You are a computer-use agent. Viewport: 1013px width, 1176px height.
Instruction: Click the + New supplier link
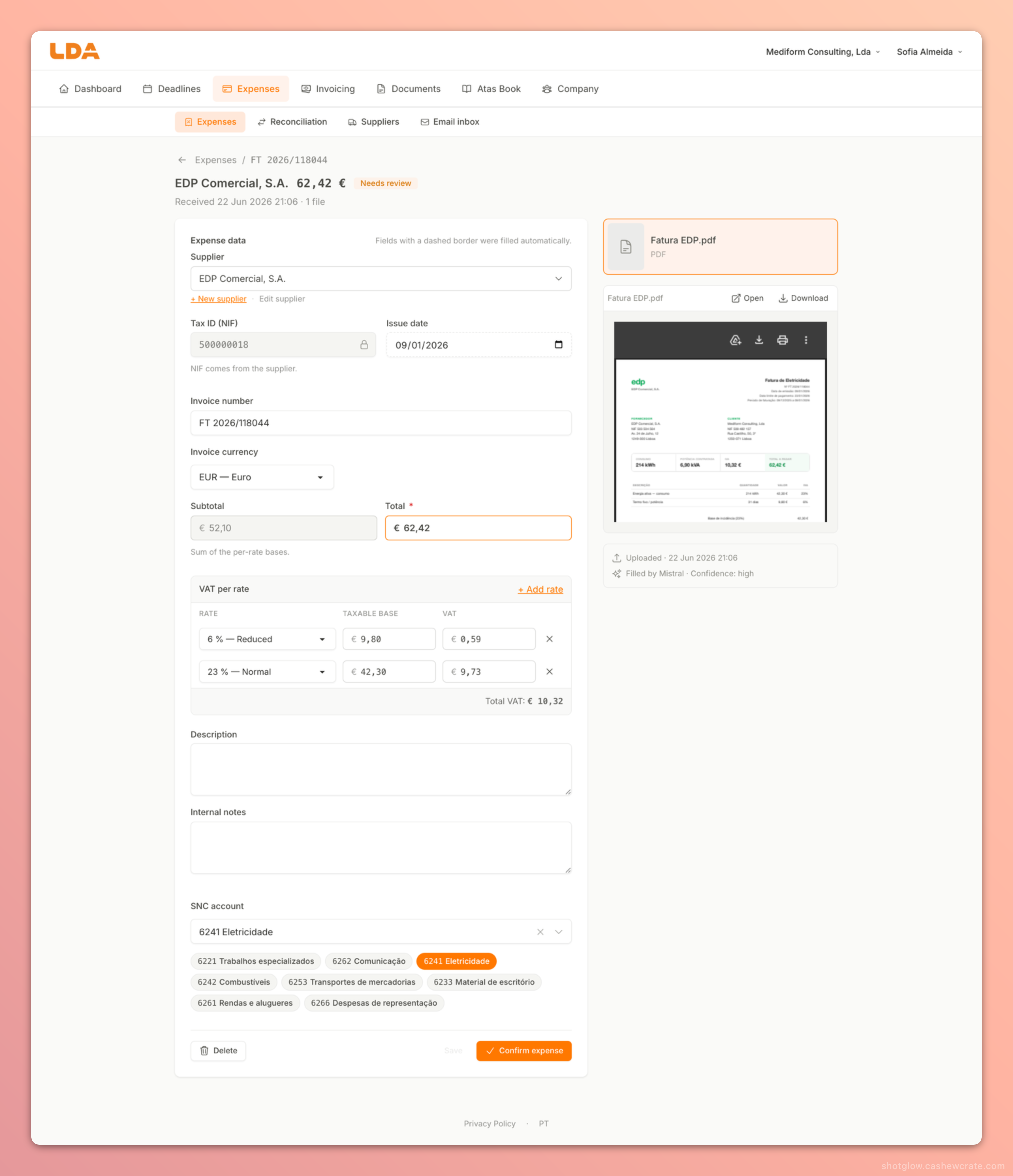click(x=218, y=299)
